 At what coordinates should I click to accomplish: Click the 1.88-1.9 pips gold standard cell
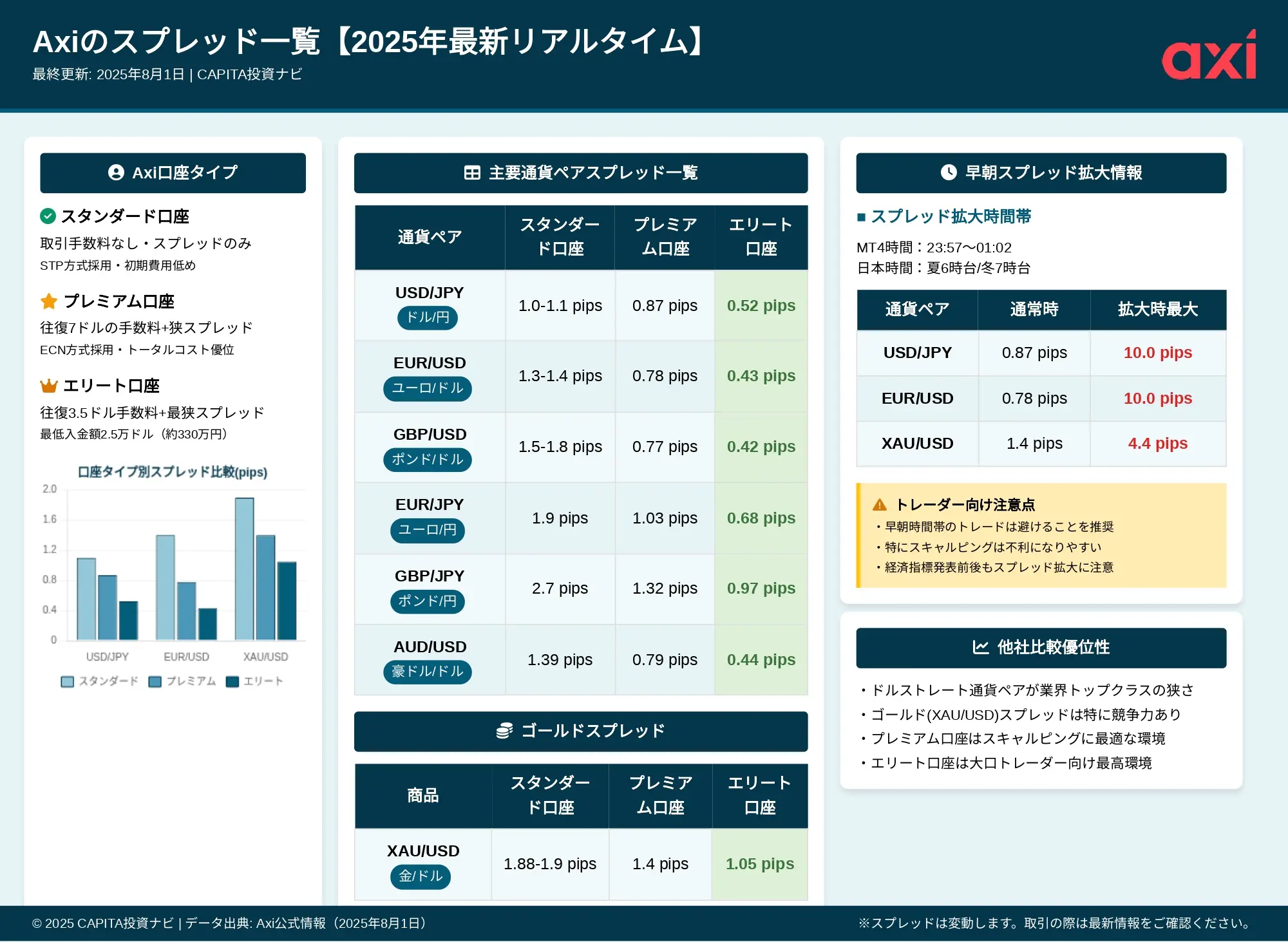coord(550,864)
